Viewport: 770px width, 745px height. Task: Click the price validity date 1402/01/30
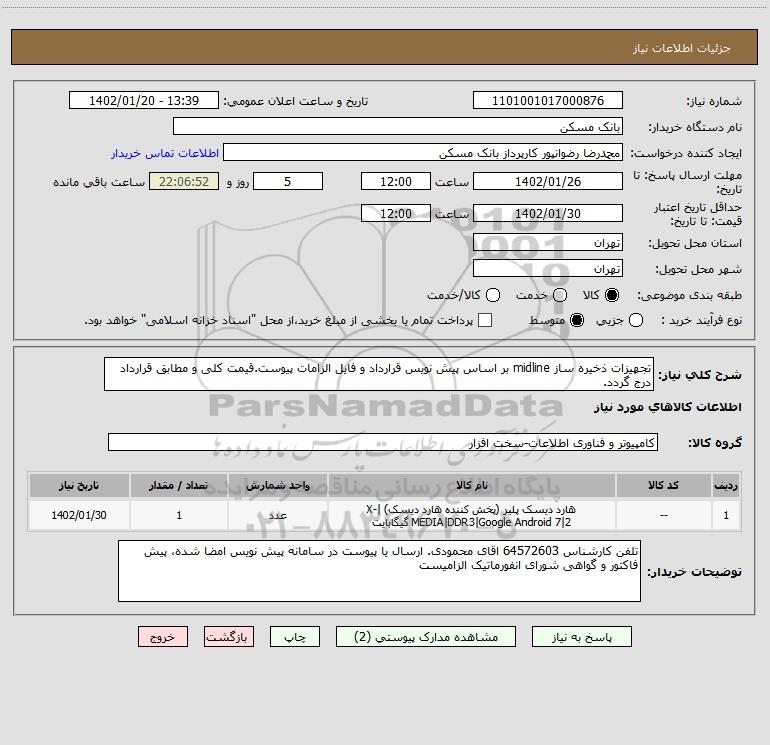(x=548, y=213)
